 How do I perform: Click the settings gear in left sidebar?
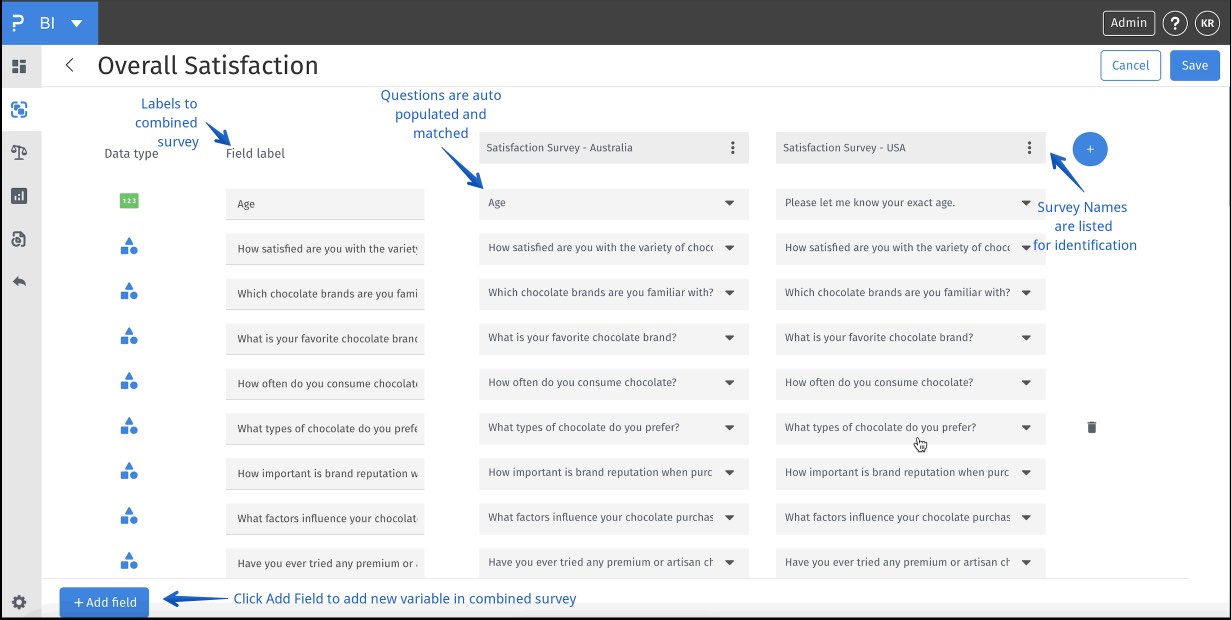tap(18, 602)
